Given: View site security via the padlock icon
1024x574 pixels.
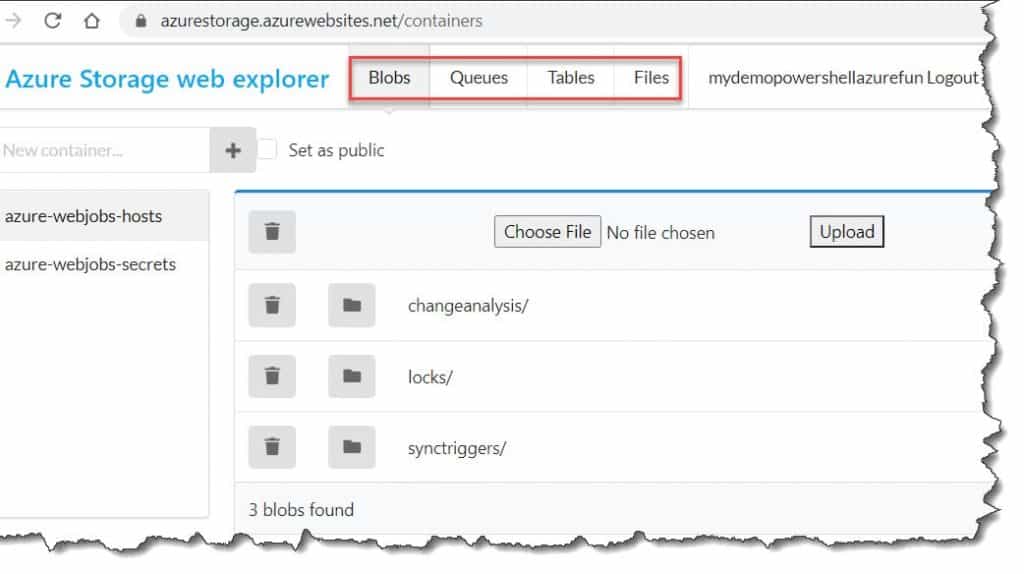Looking at the screenshot, I should point(140,21).
